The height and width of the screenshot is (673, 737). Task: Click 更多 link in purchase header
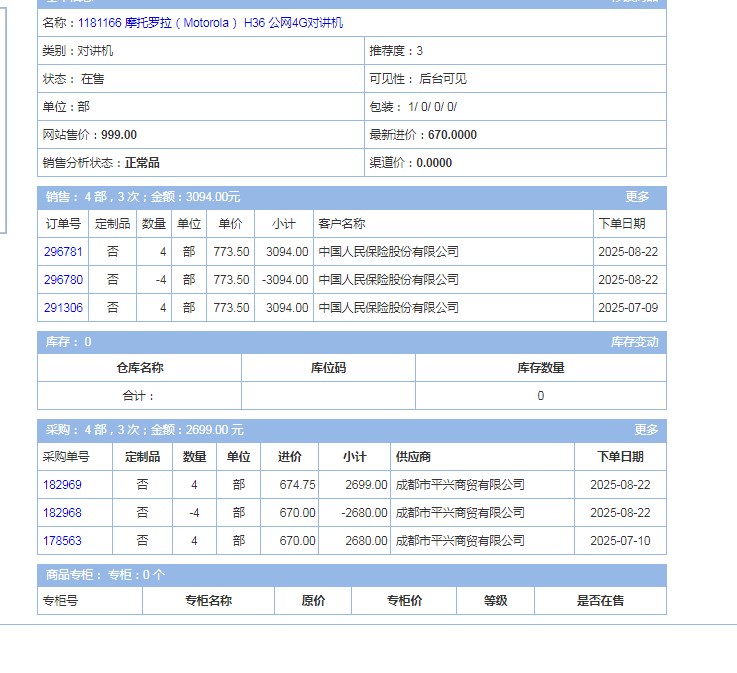click(646, 430)
